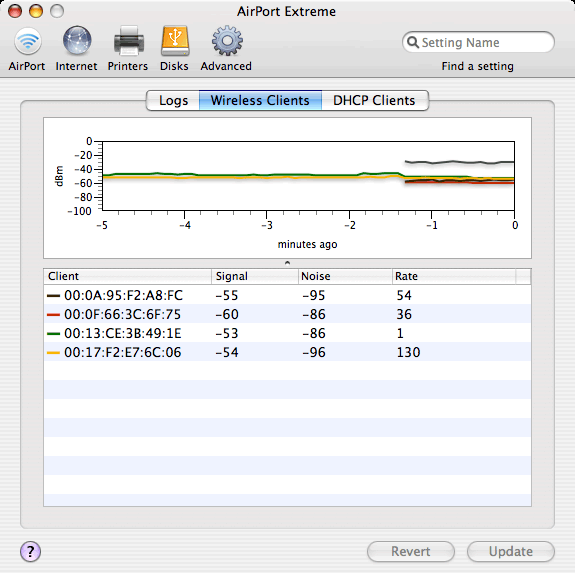575x573 pixels.
Task: Open the Internet globe settings
Action: tap(76, 48)
